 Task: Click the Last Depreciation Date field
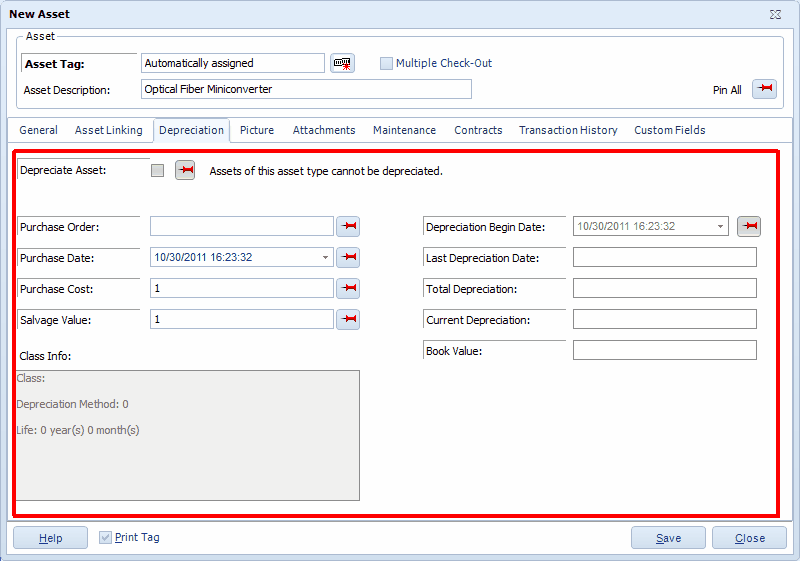(x=665, y=257)
